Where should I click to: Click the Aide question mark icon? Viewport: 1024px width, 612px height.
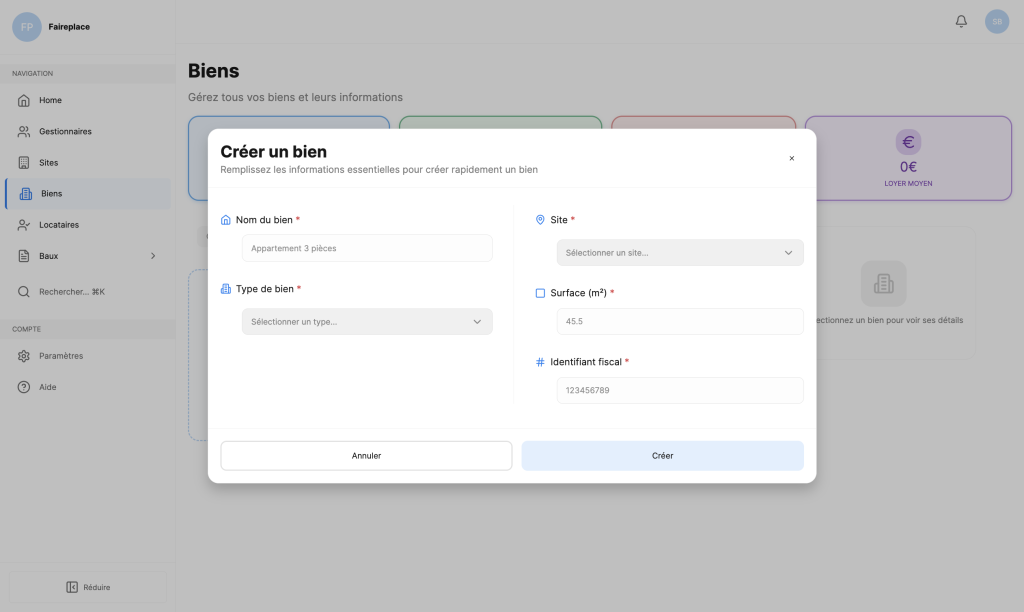click(x=24, y=387)
